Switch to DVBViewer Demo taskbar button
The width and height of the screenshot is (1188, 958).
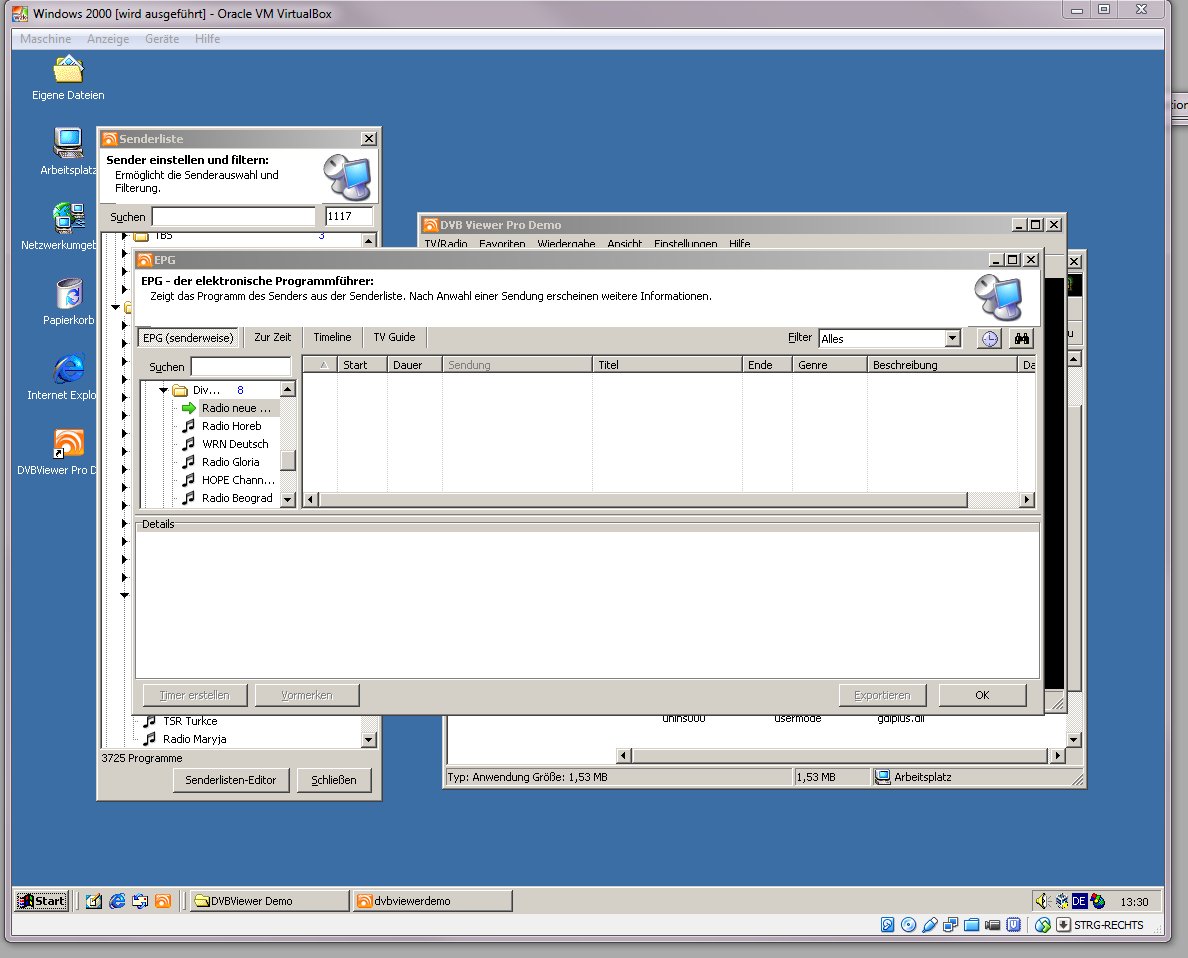point(269,901)
